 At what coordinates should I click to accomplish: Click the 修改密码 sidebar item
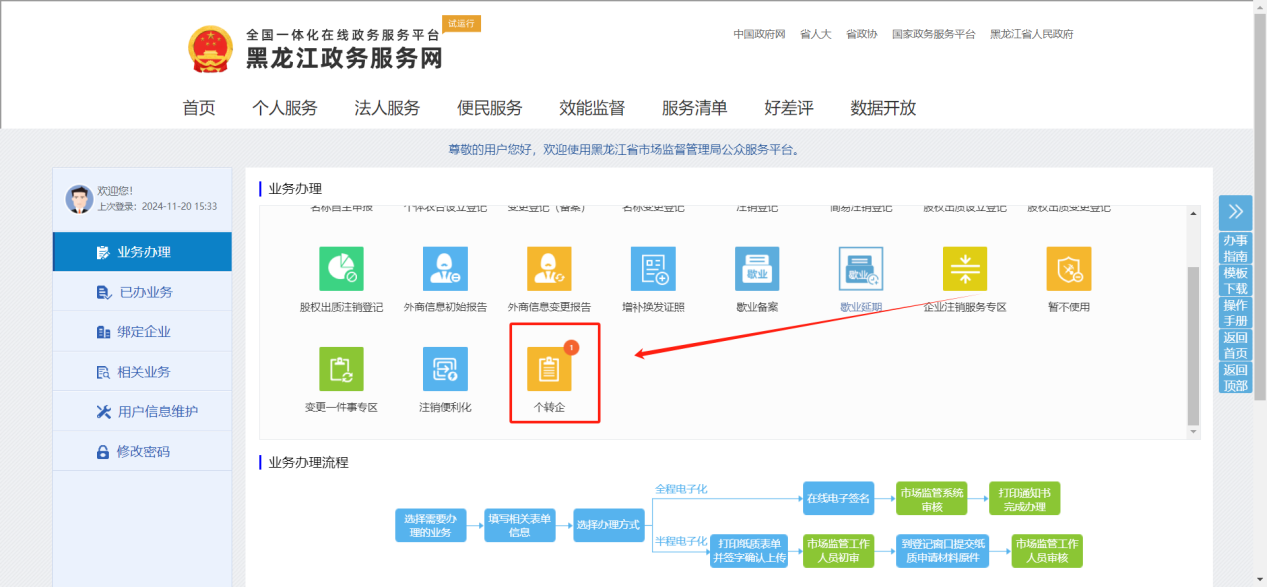coord(142,452)
